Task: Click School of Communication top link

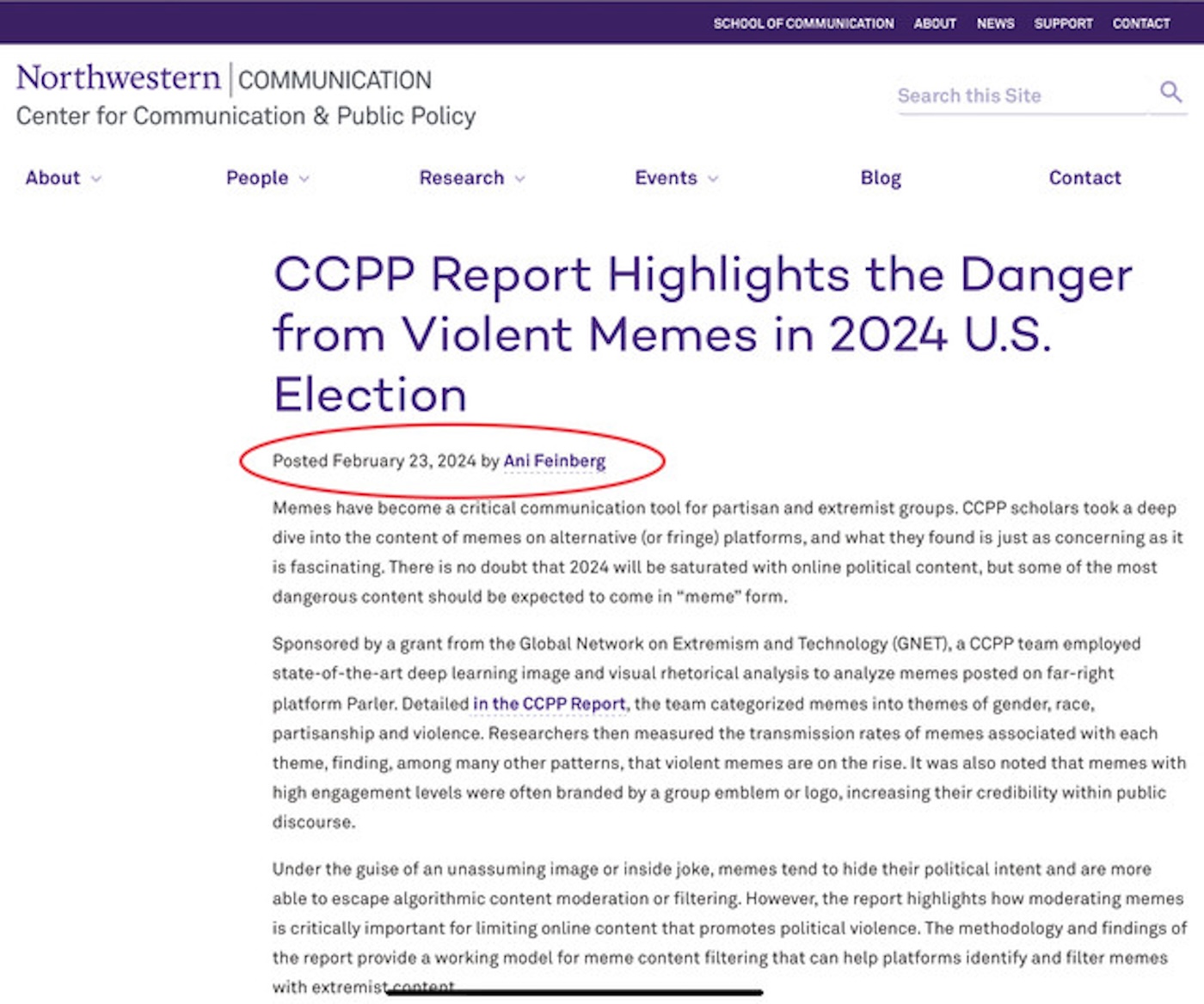Action: tap(802, 23)
